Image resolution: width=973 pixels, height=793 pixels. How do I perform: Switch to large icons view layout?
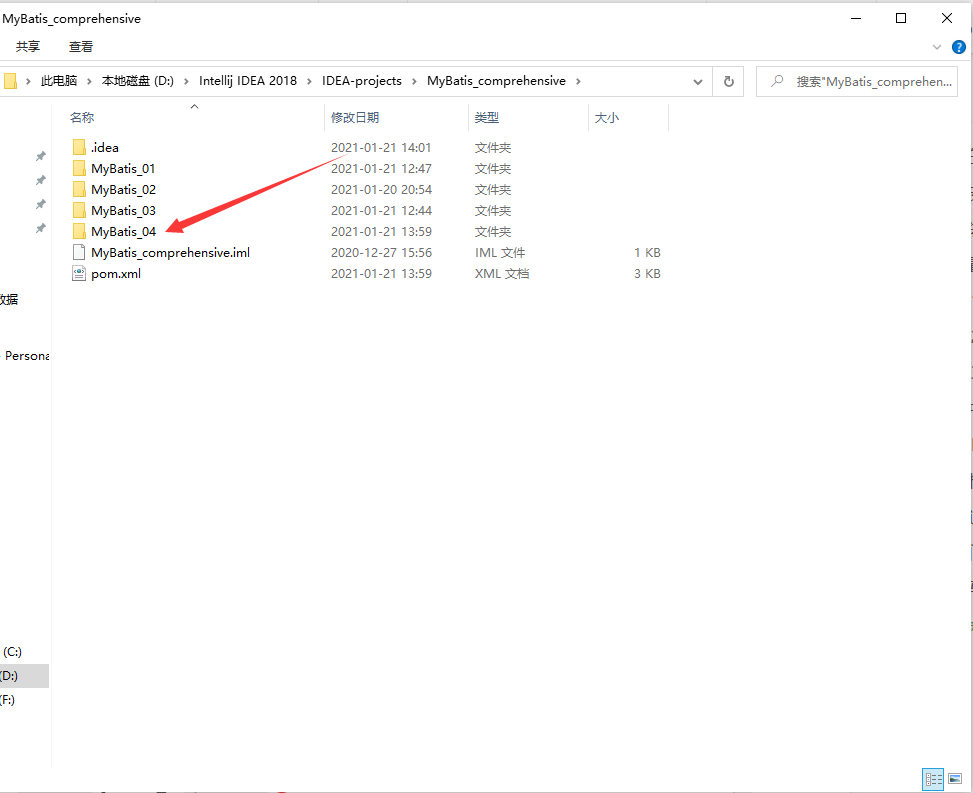[x=955, y=779]
